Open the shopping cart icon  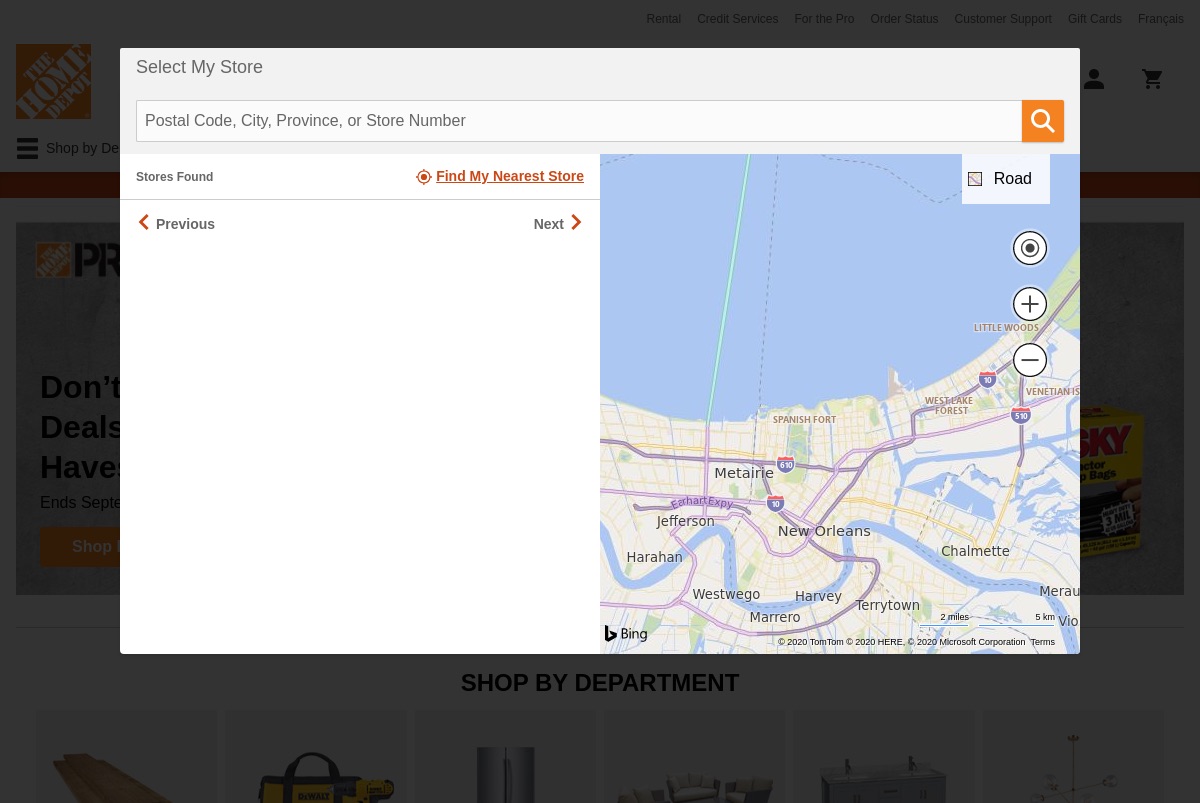1153,79
